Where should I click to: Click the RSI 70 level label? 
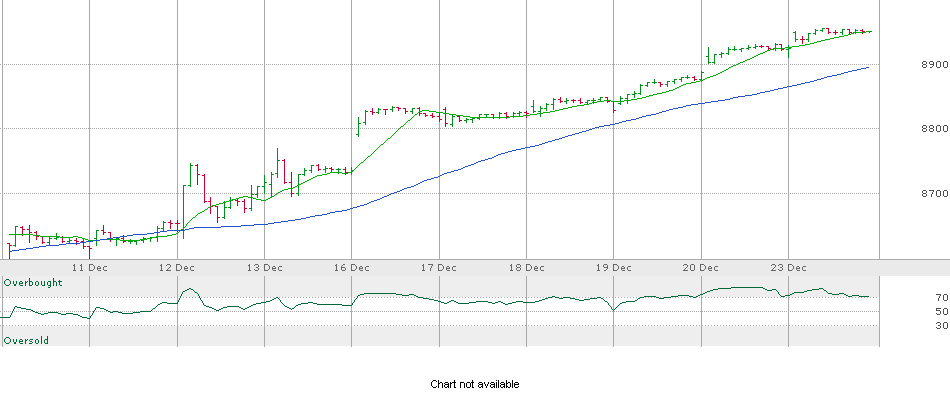pos(942,297)
